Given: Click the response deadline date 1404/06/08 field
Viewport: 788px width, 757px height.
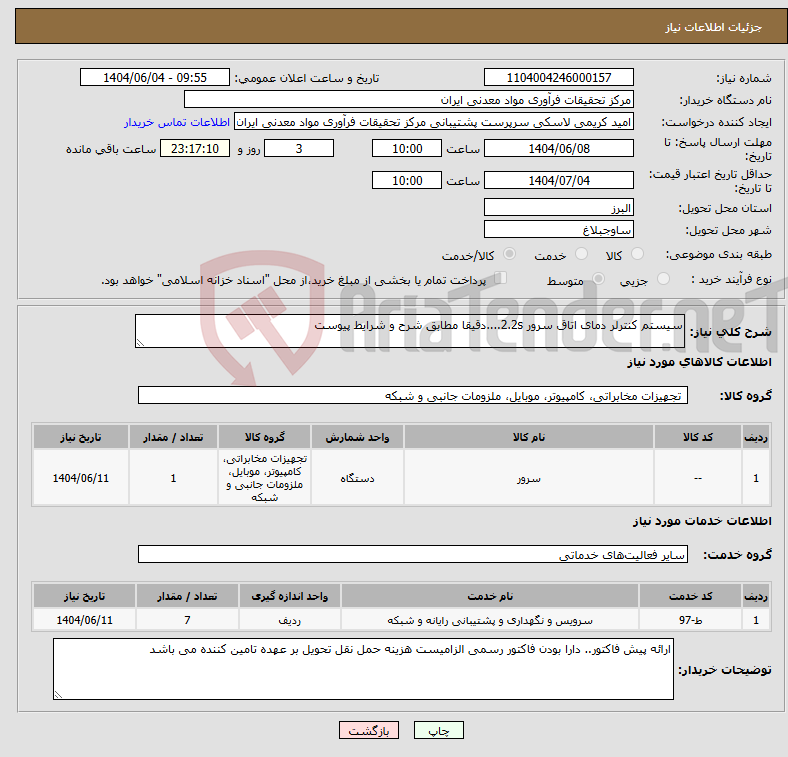Looking at the screenshot, I should click(558, 148).
